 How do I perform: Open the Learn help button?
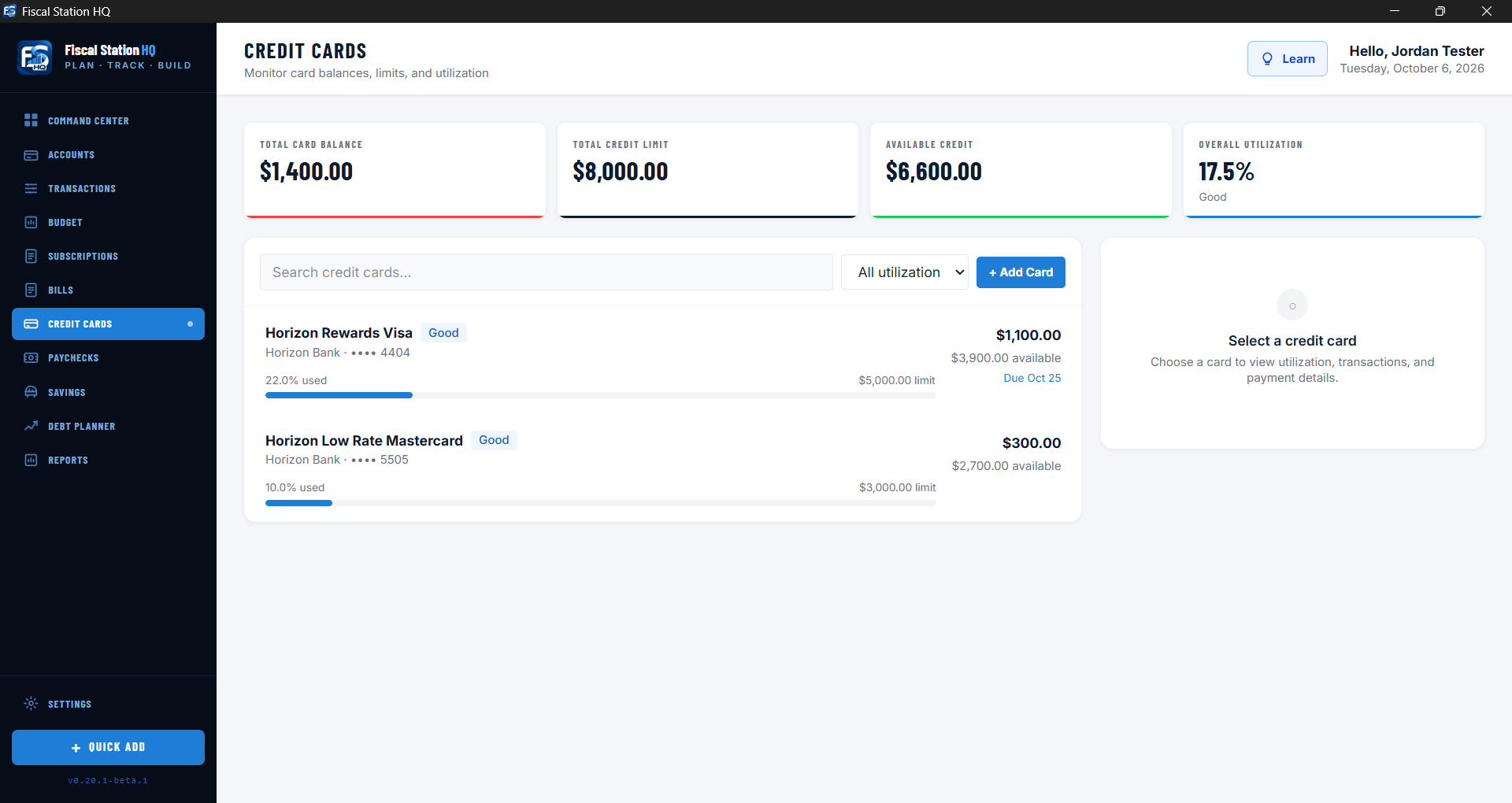[x=1287, y=59]
